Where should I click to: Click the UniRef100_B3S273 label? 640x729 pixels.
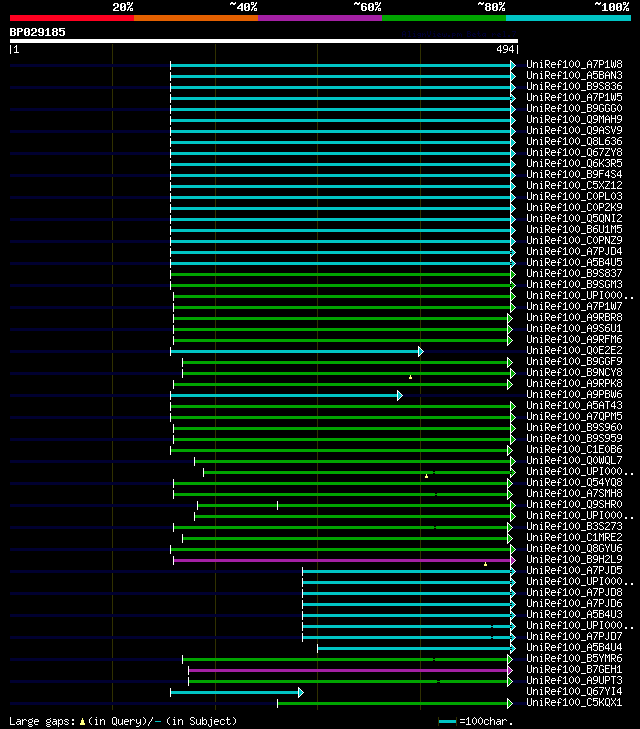(574, 526)
